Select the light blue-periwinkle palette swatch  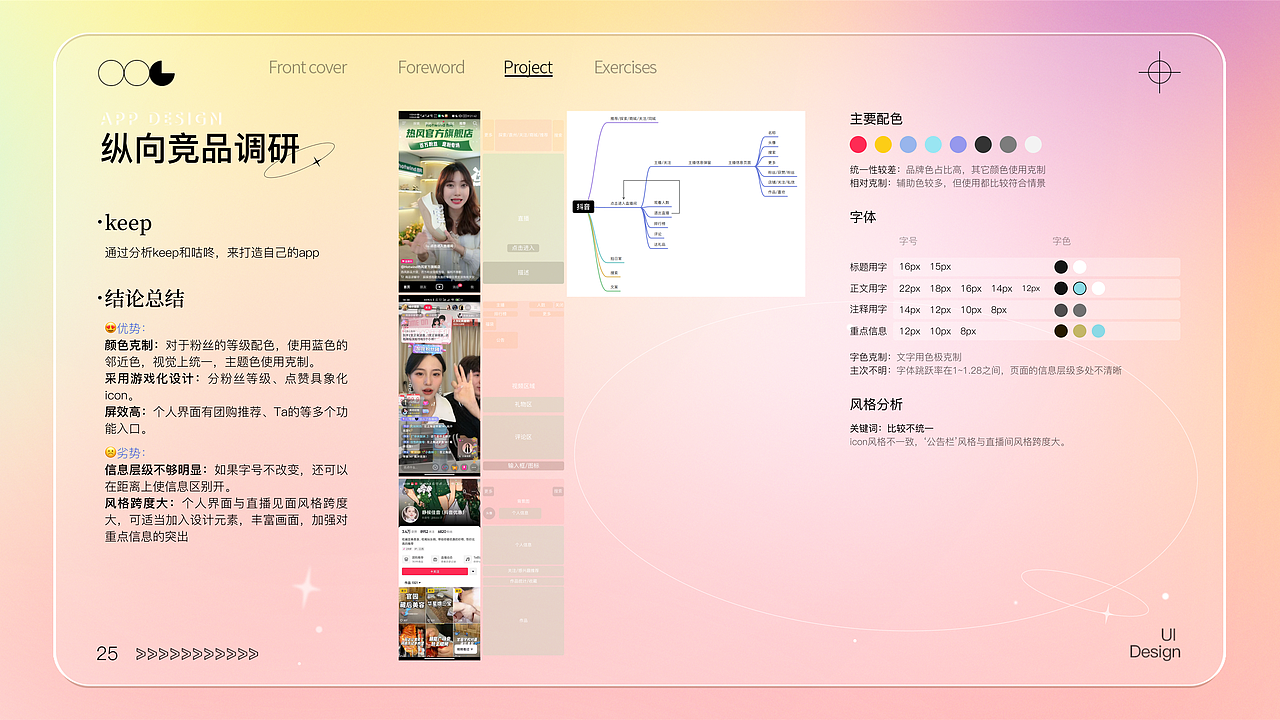click(908, 144)
